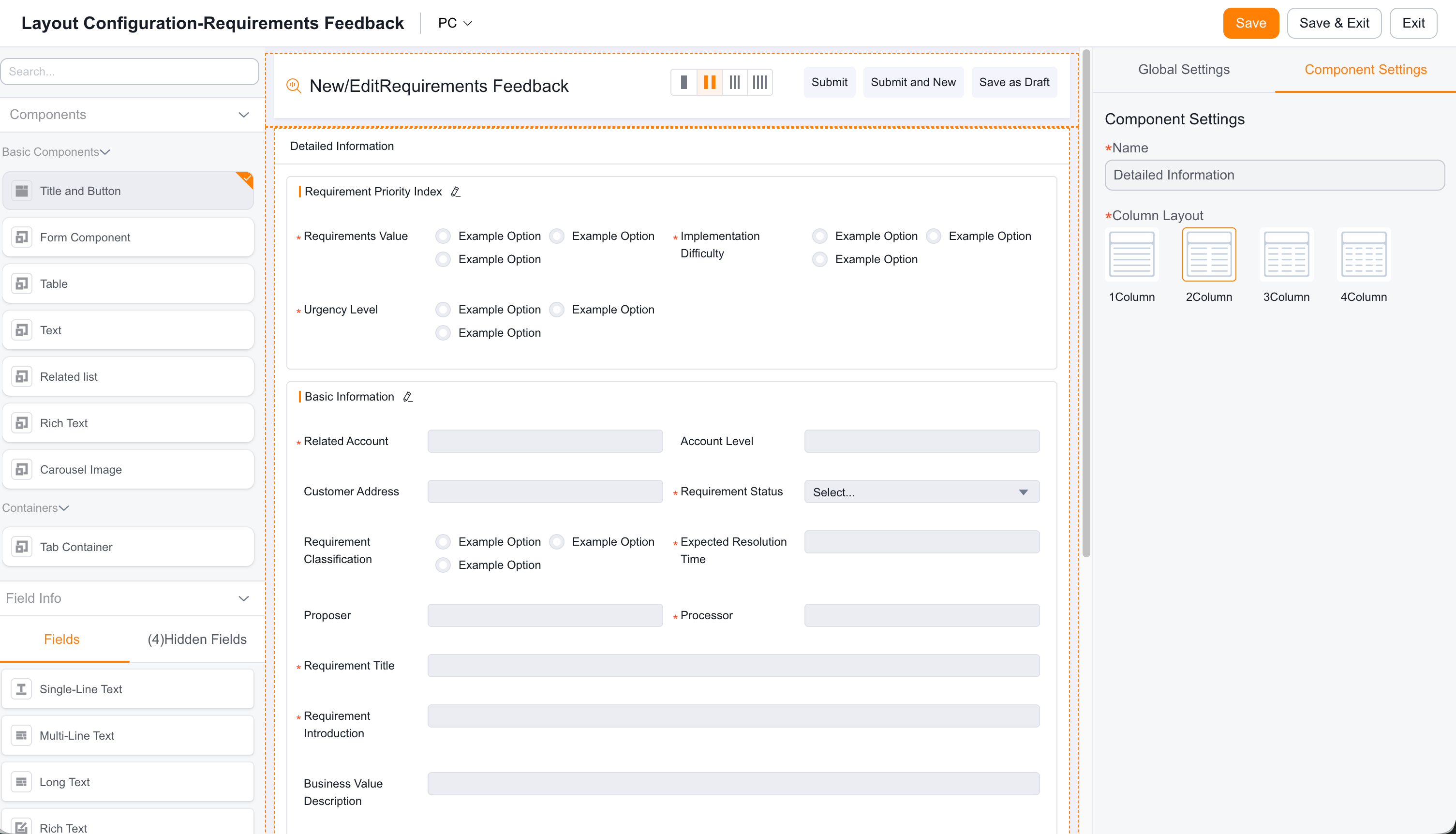Click the edit pencil beside Basic Information
The width and height of the screenshot is (1456, 834).
pos(408,397)
